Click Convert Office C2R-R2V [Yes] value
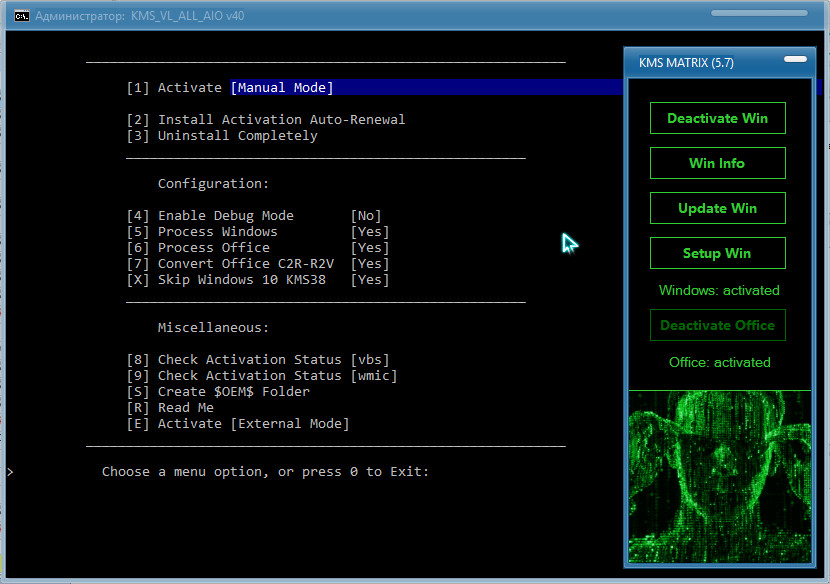The height and width of the screenshot is (584, 830). pos(369,264)
